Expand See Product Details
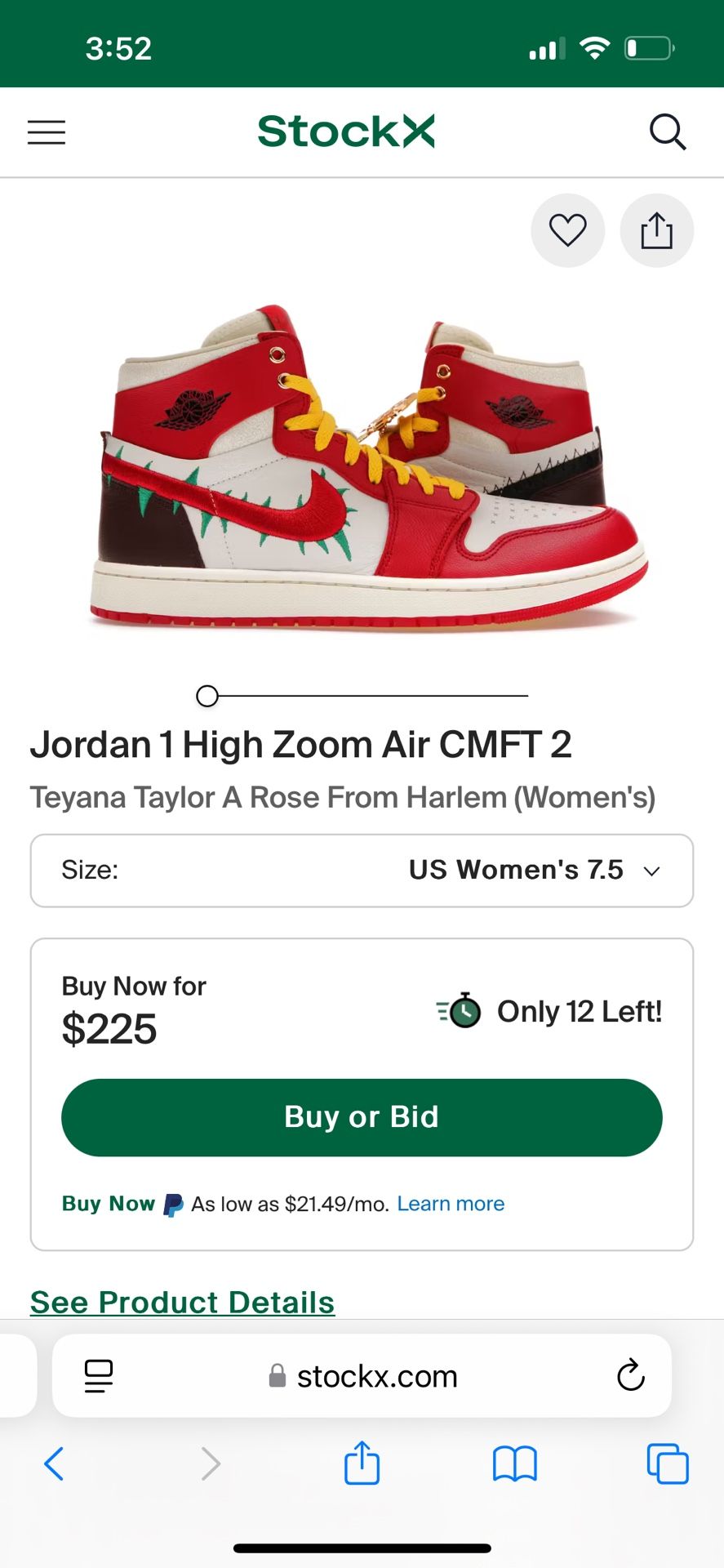 (x=182, y=1302)
